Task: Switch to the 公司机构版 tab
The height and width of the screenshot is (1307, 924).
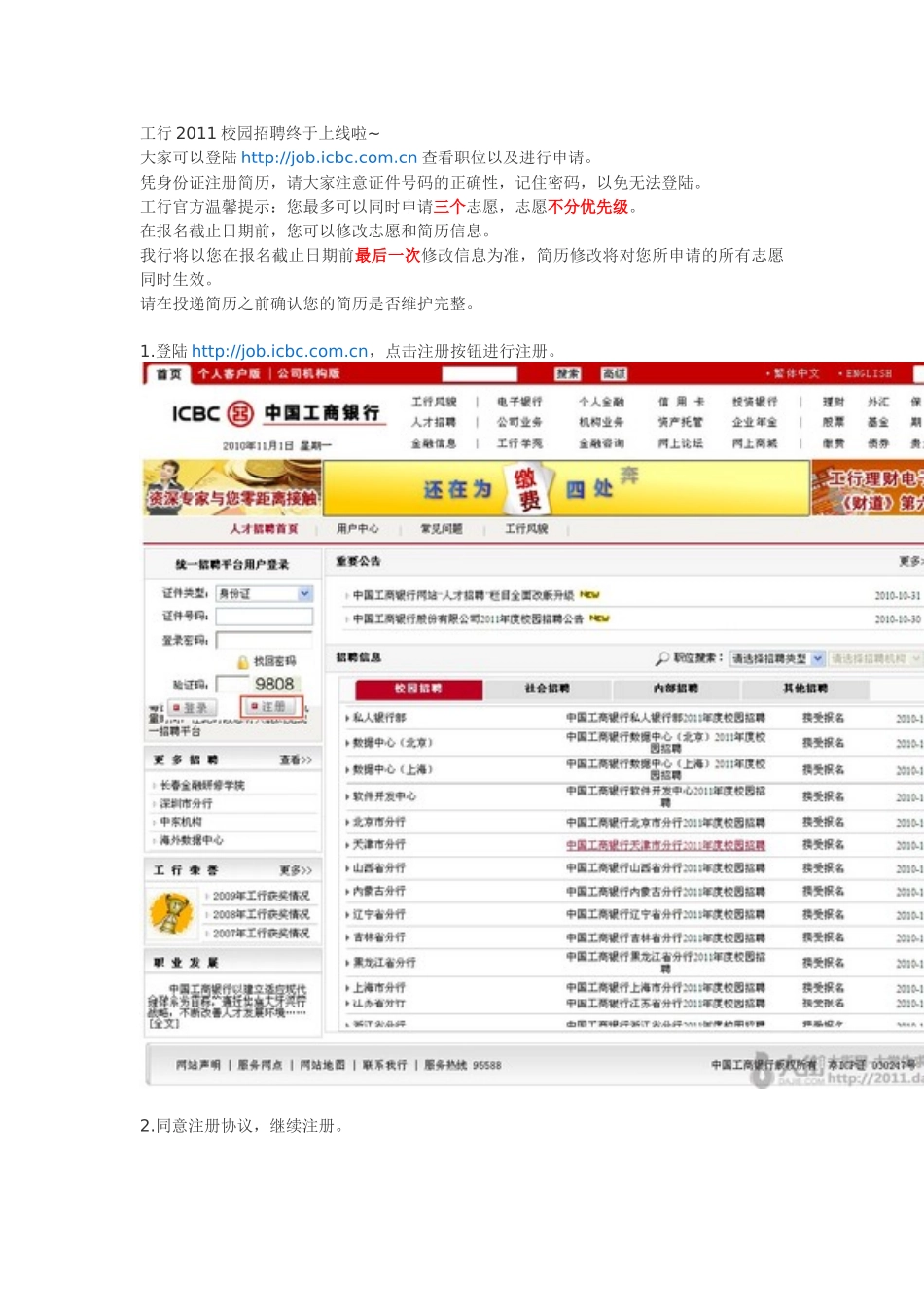Action: 308,374
